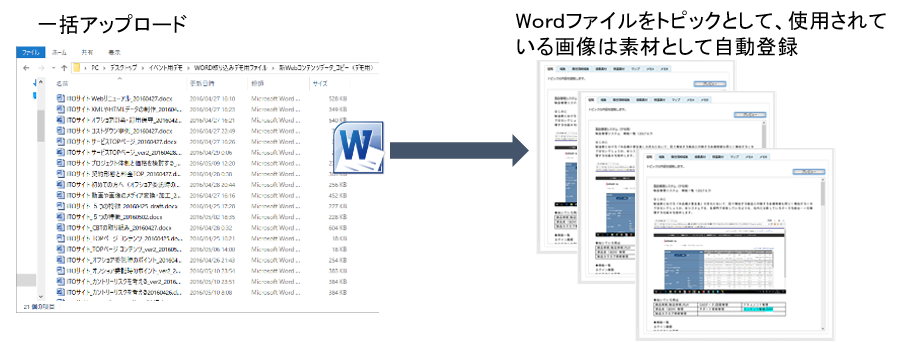Expand the chevron after デスクトップ in breadcrumb

point(143,68)
